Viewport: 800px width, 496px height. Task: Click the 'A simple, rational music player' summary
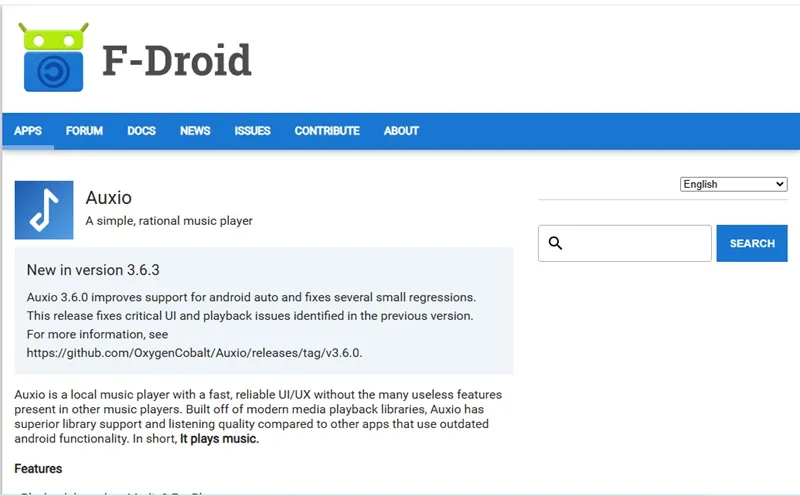(x=169, y=221)
